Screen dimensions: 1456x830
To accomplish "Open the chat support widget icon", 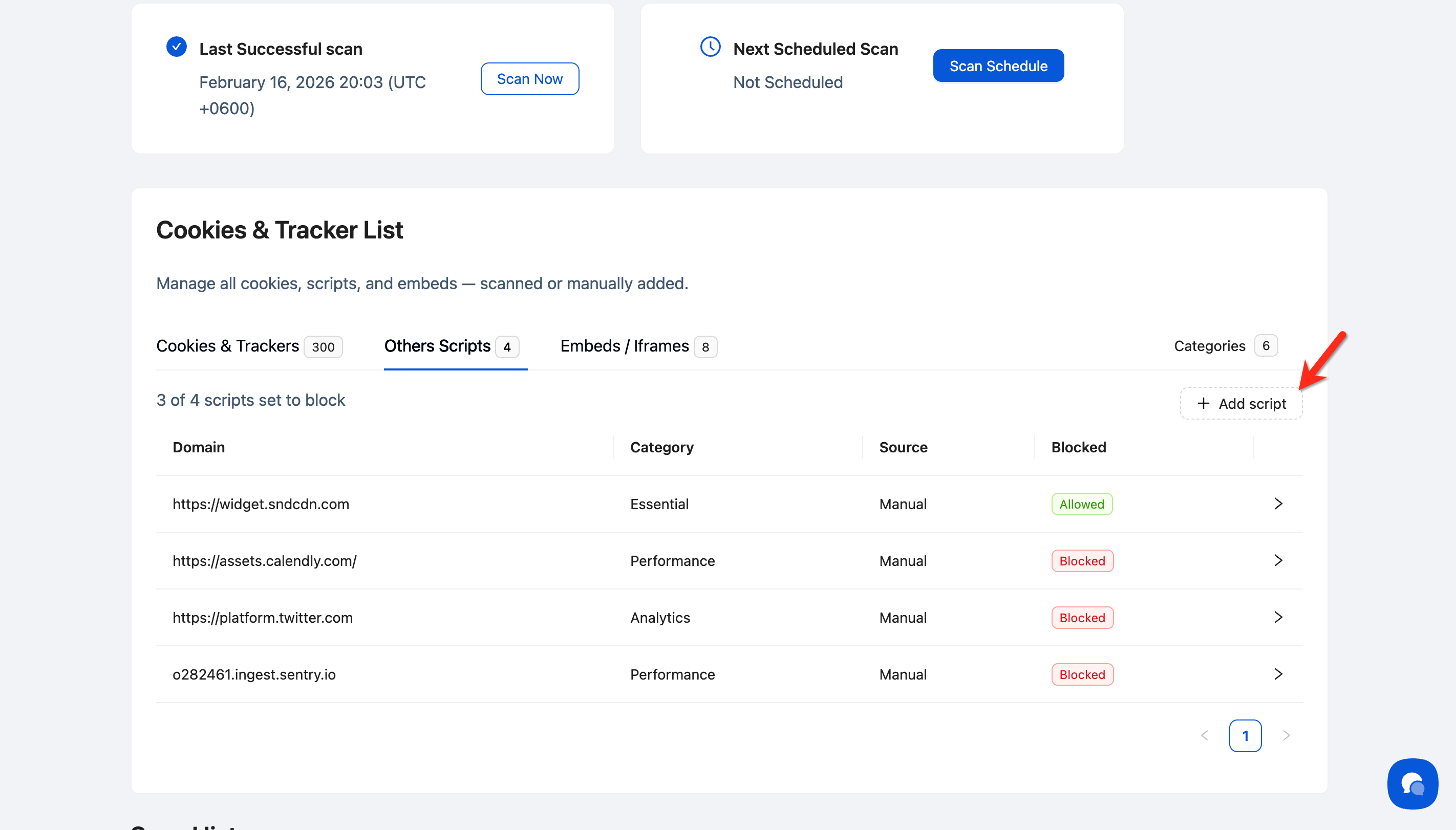I will pyautogui.click(x=1412, y=783).
